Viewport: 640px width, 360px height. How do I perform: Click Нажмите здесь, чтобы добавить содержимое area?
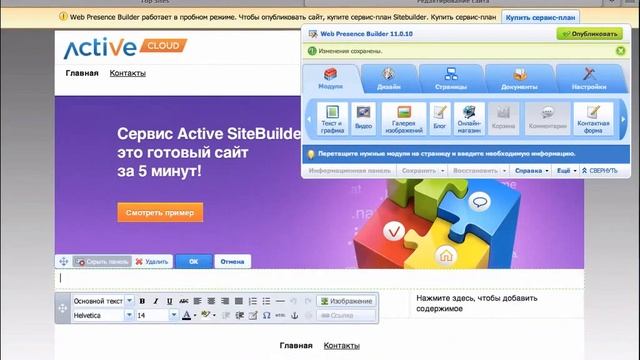(477, 303)
